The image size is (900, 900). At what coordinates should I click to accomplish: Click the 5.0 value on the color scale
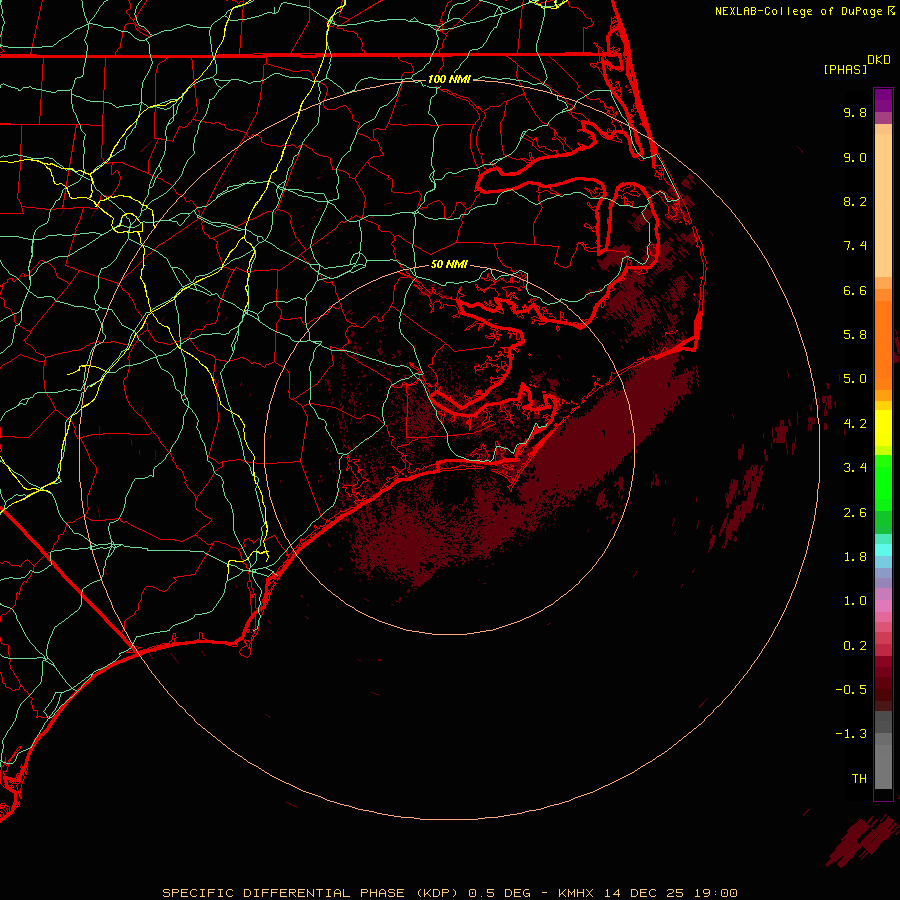click(855, 379)
